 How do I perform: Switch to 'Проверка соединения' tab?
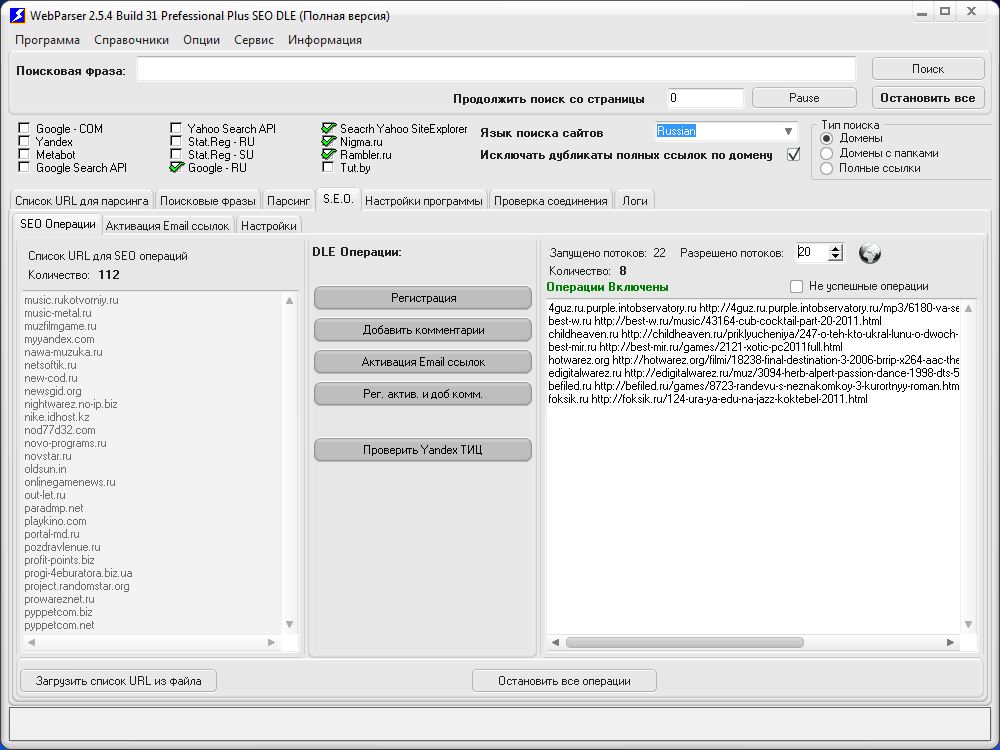tap(550, 200)
